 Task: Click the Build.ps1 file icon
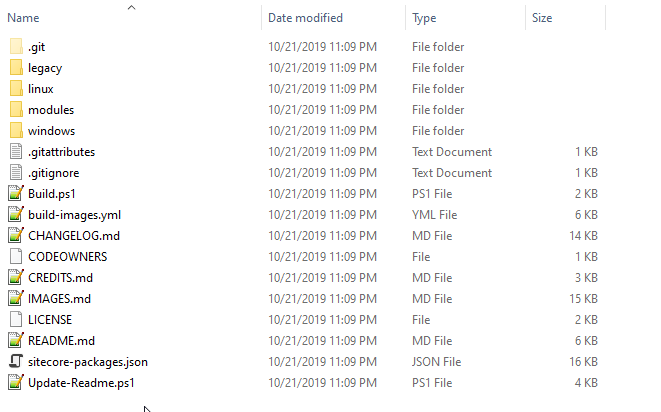(x=16, y=194)
